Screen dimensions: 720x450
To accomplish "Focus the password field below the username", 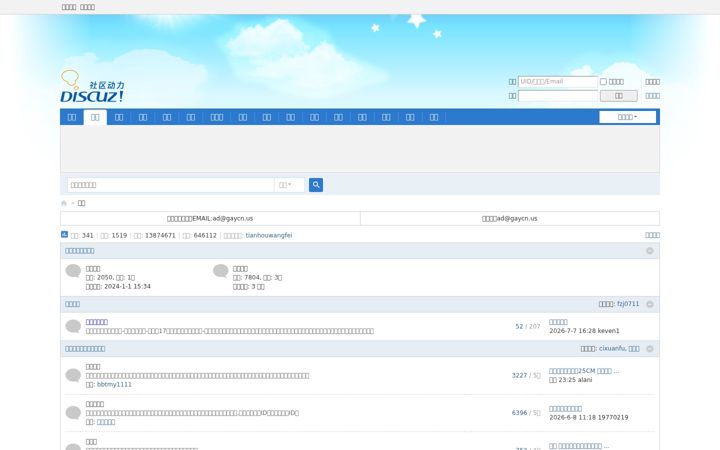I will [557, 96].
